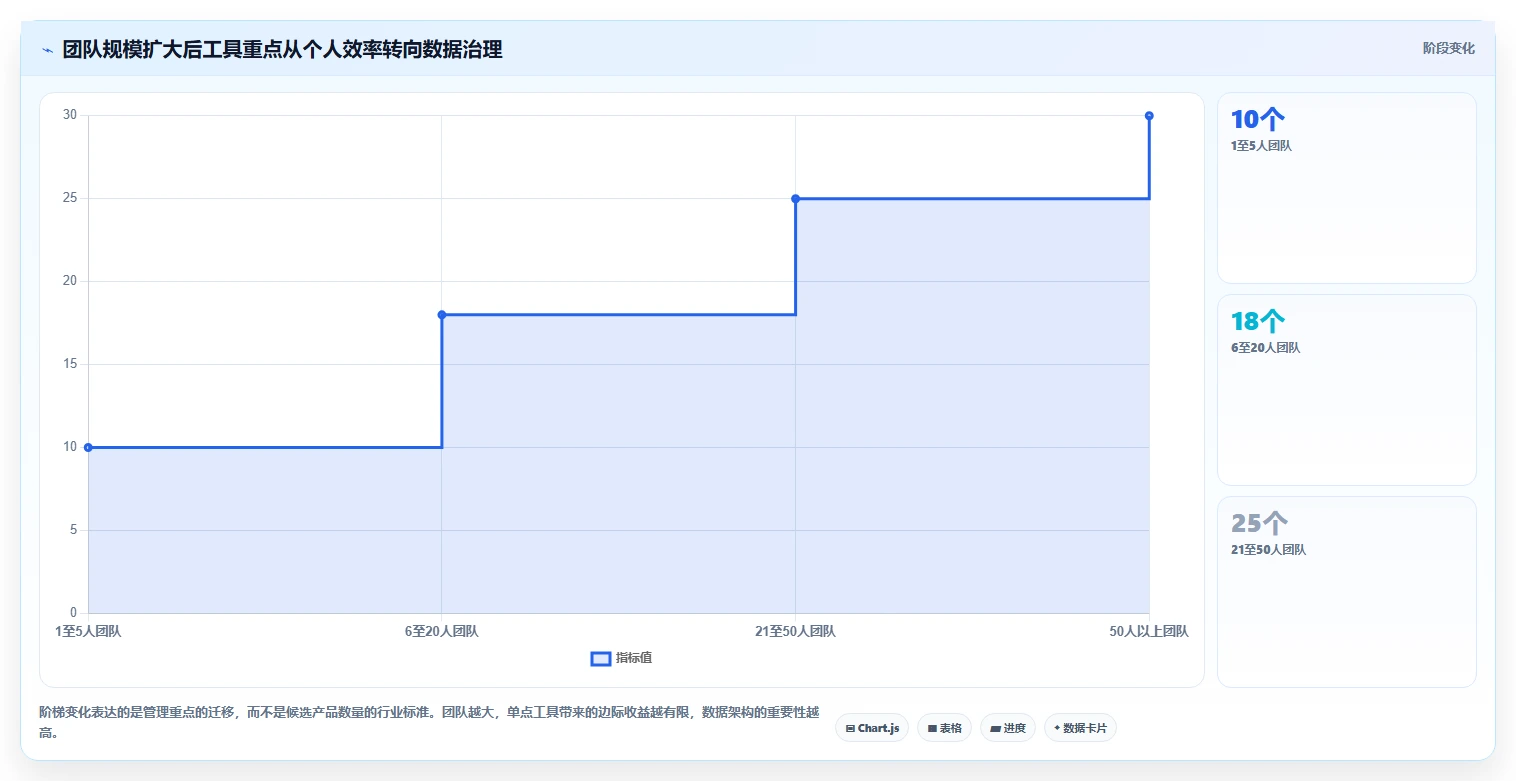Click the 21至50人团队 x-axis label
The height and width of the screenshot is (781, 1516).
point(796,631)
